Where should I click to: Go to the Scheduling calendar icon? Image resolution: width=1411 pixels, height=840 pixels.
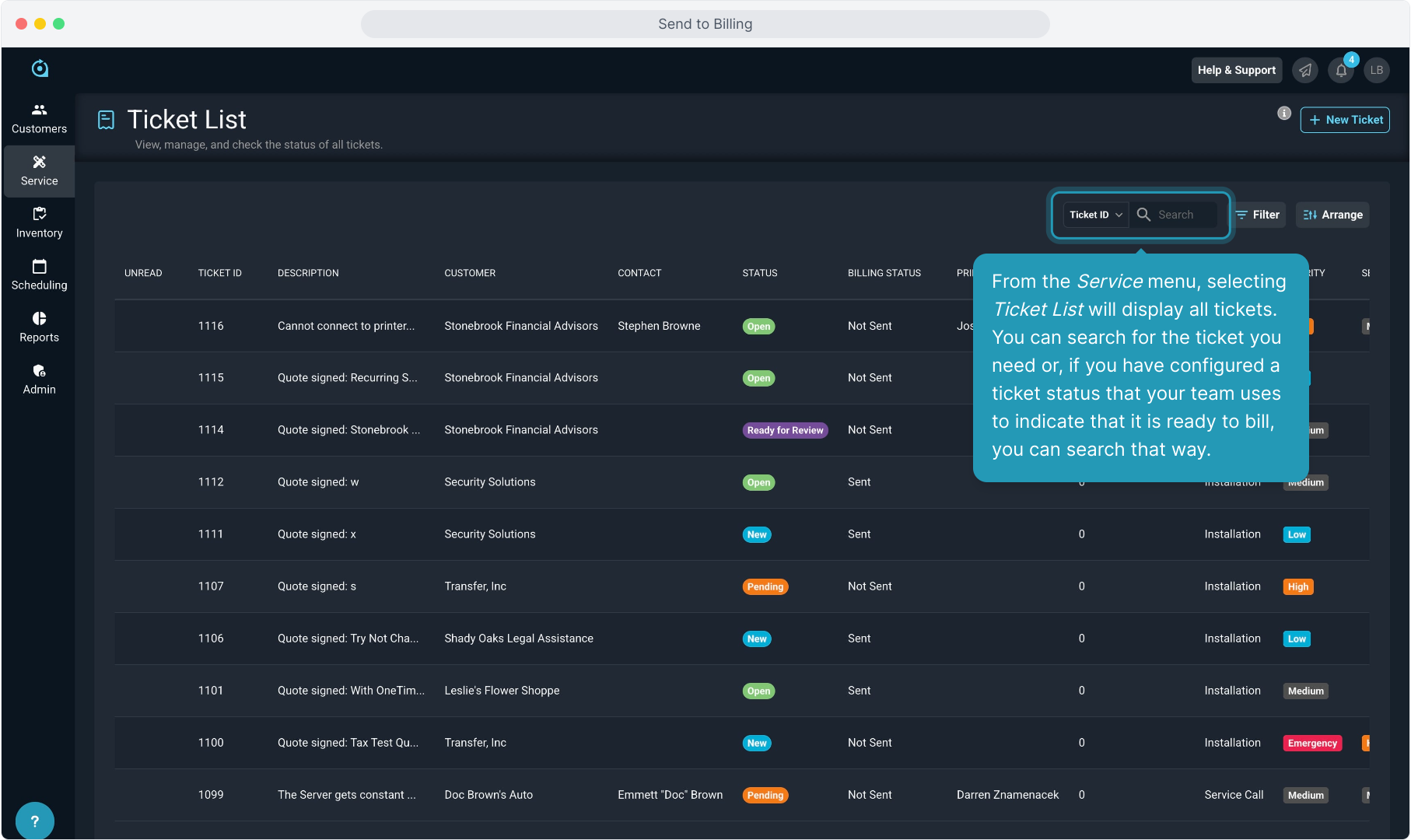point(39,266)
